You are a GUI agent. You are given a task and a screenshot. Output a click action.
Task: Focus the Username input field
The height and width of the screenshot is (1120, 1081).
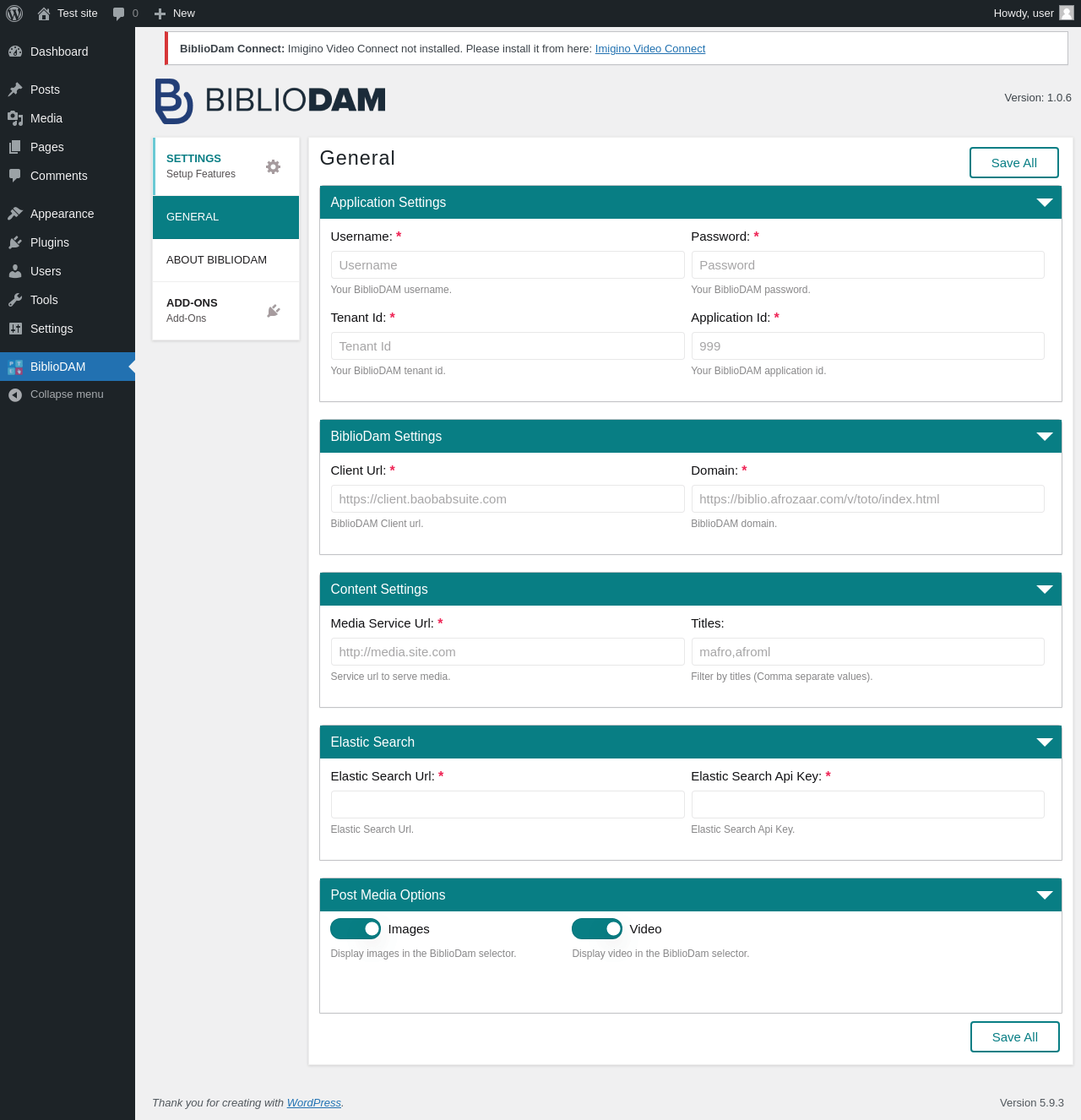click(x=508, y=265)
